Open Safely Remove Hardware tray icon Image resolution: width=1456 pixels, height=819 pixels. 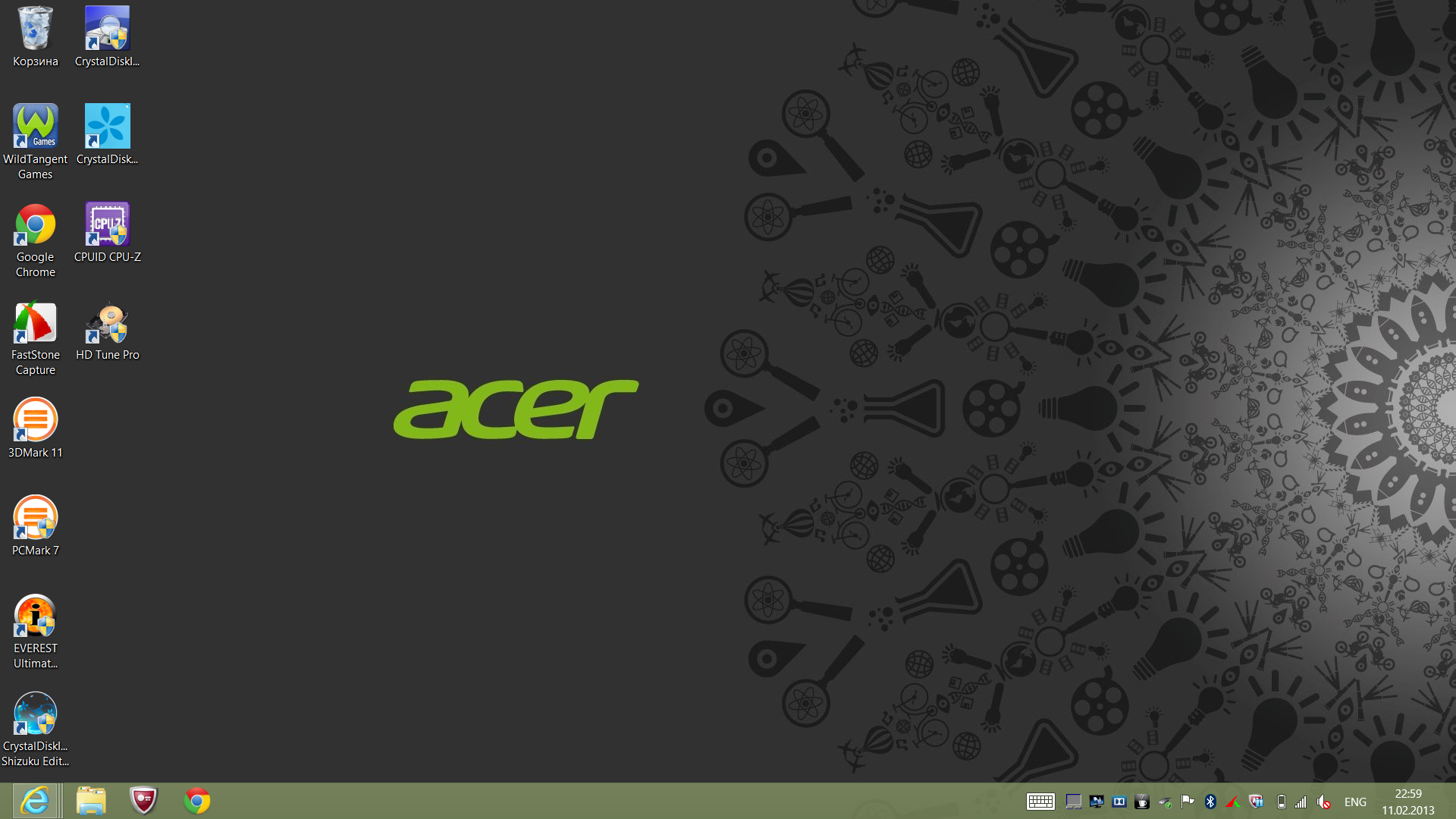[x=1165, y=802]
